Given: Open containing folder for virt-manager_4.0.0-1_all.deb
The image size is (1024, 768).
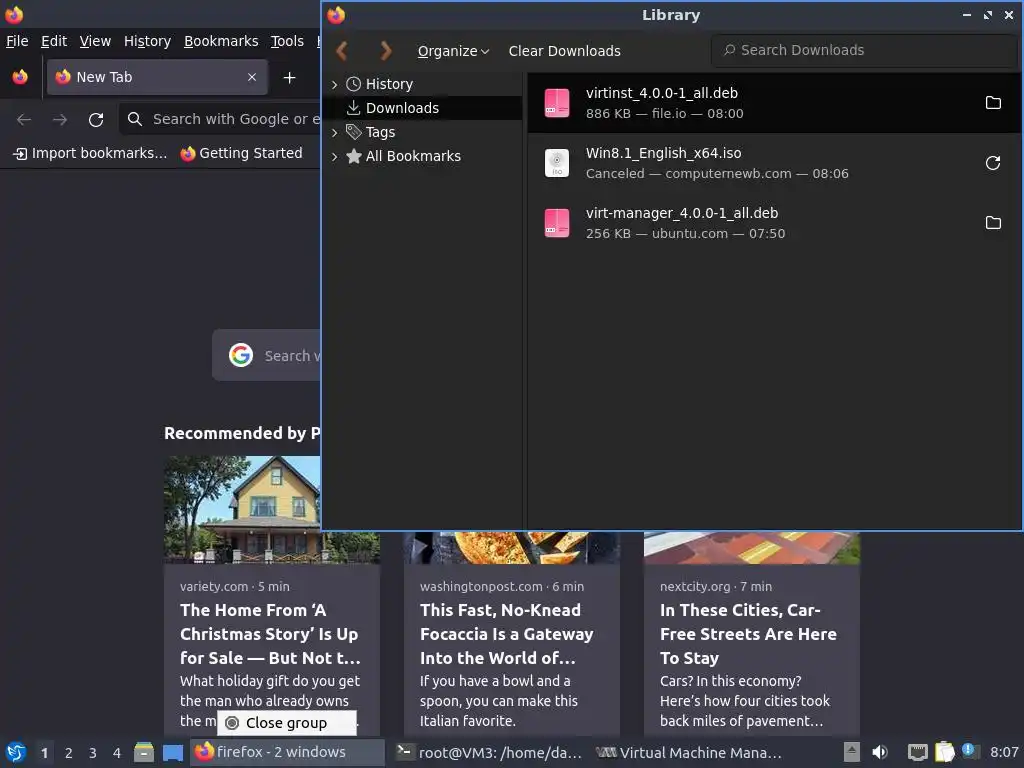Looking at the screenshot, I should tap(993, 223).
